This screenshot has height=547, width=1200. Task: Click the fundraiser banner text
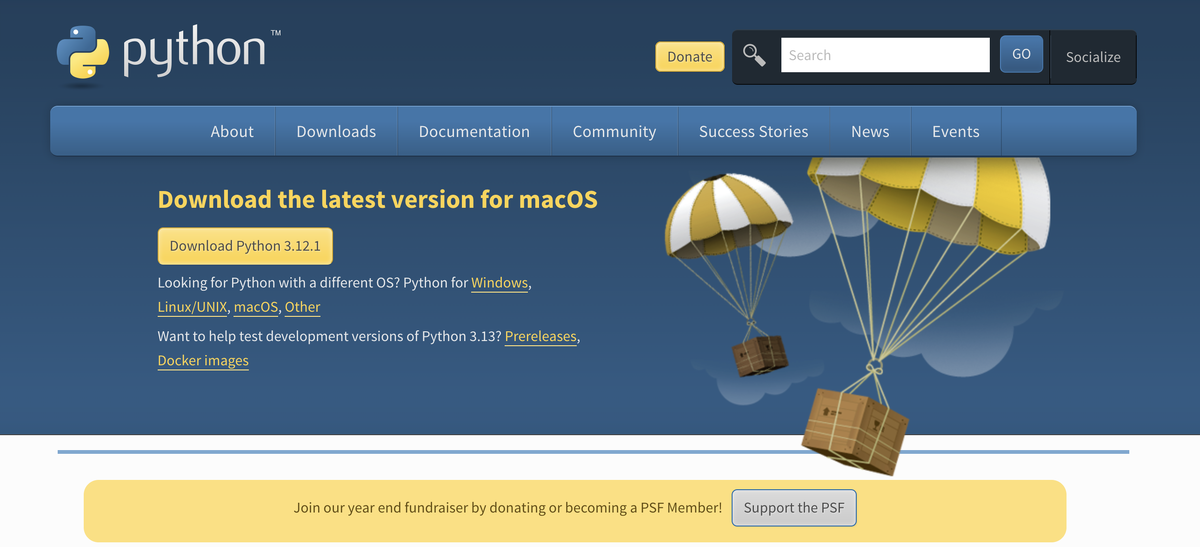point(508,508)
